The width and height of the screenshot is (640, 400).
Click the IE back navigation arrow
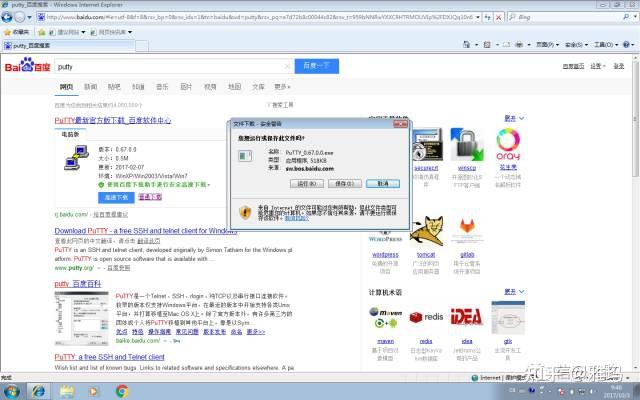[7, 17]
